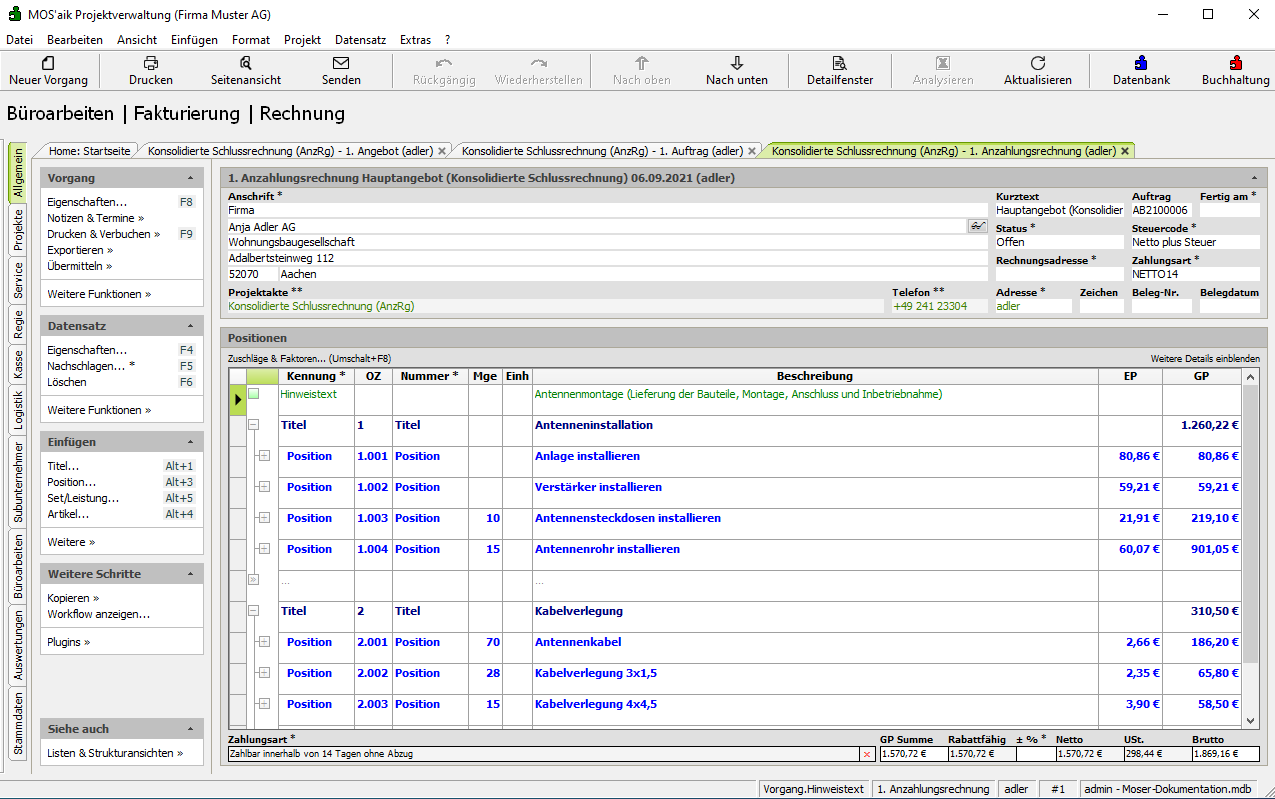This screenshot has width=1275, height=799.
Task: Click the Drucken printer icon
Action: tap(151, 63)
